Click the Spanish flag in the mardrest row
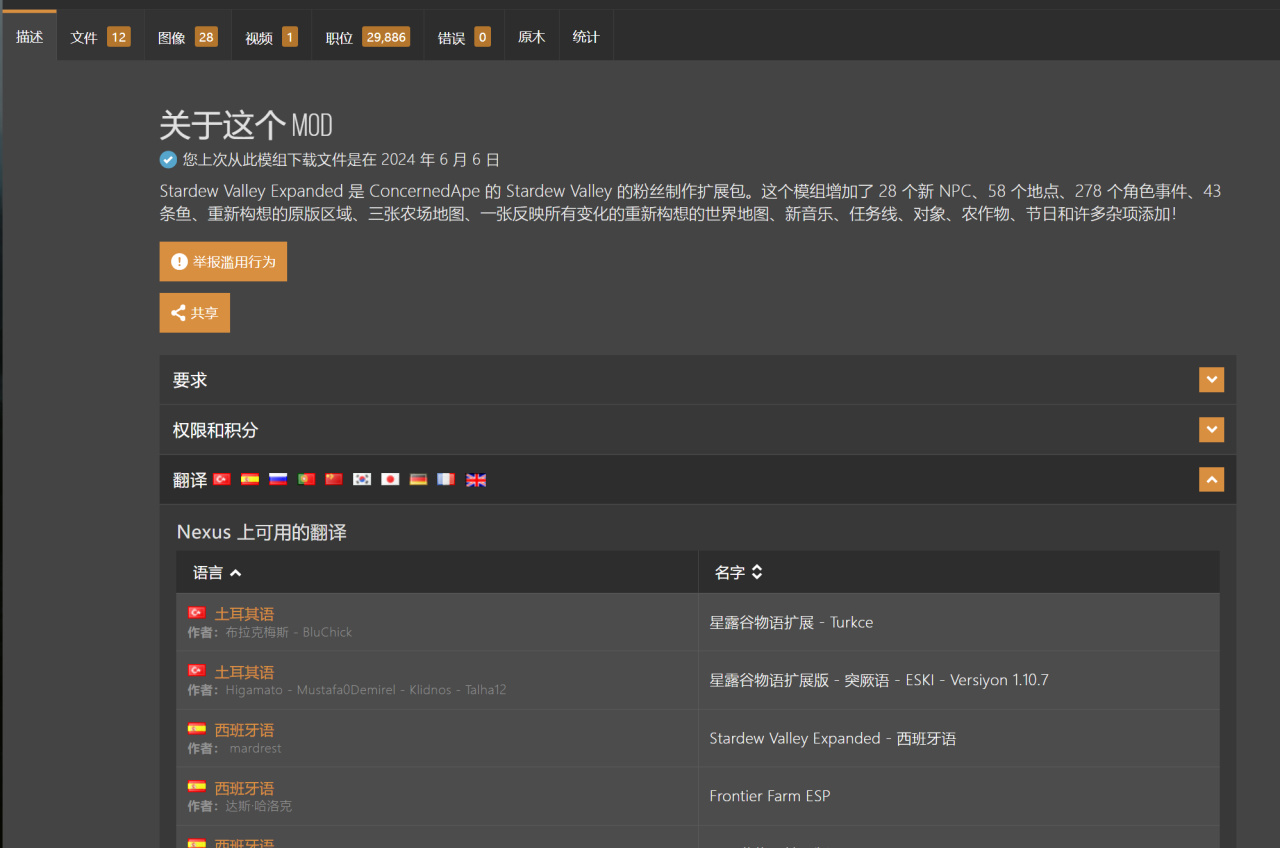The width and height of the screenshot is (1280, 848). pos(197,728)
